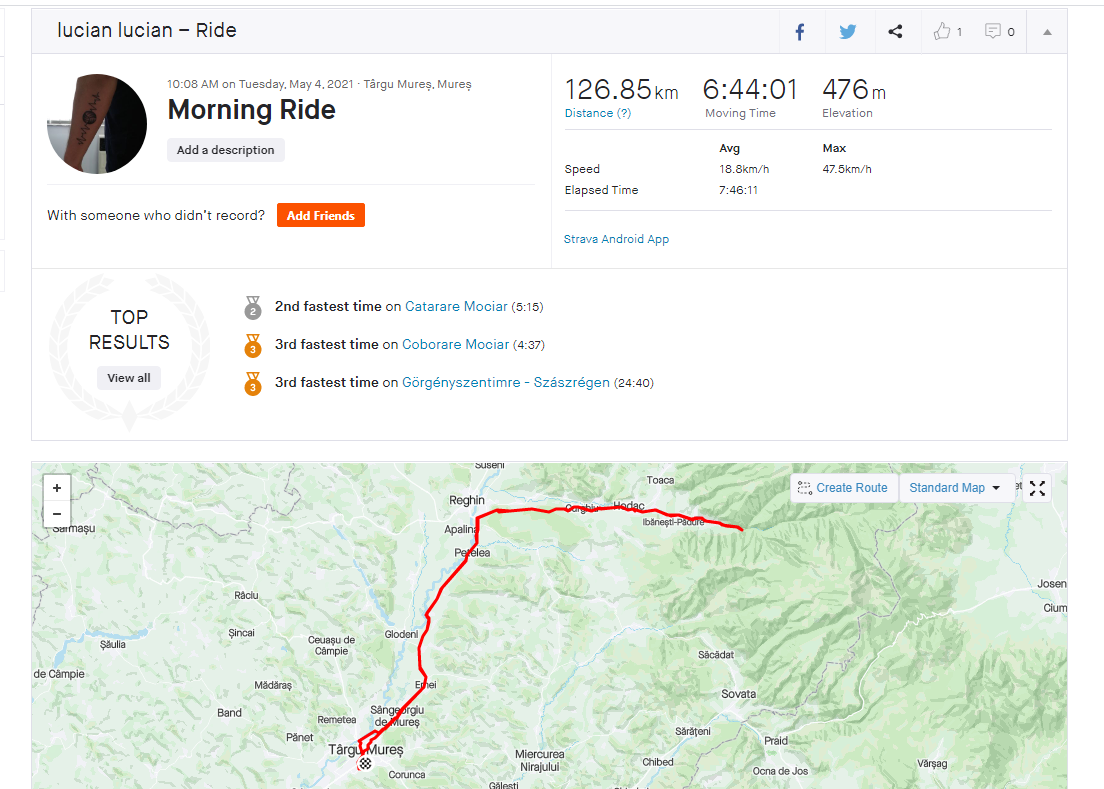This screenshot has height=789, width=1104.
Task: Zoom out on the map
Action: pos(57,514)
